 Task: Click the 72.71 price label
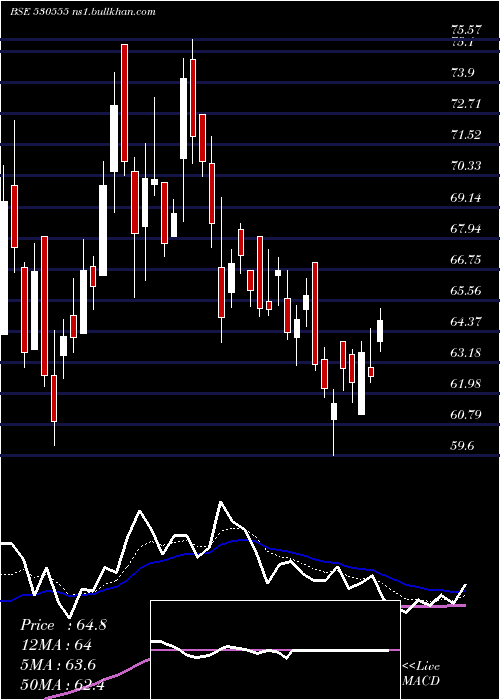pyautogui.click(x=466, y=104)
